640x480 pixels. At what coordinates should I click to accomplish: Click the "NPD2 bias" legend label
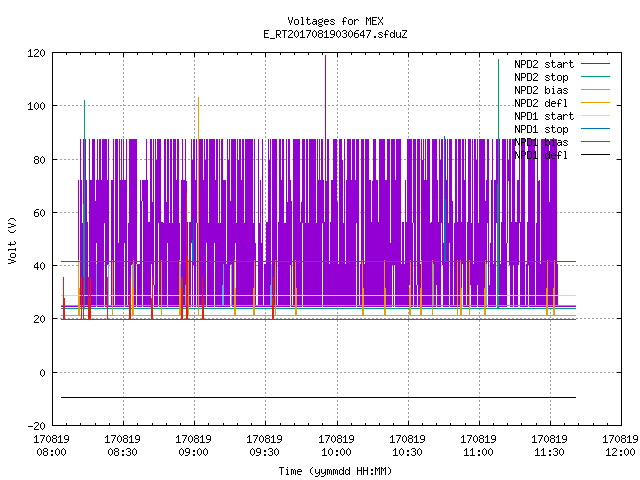coord(541,90)
